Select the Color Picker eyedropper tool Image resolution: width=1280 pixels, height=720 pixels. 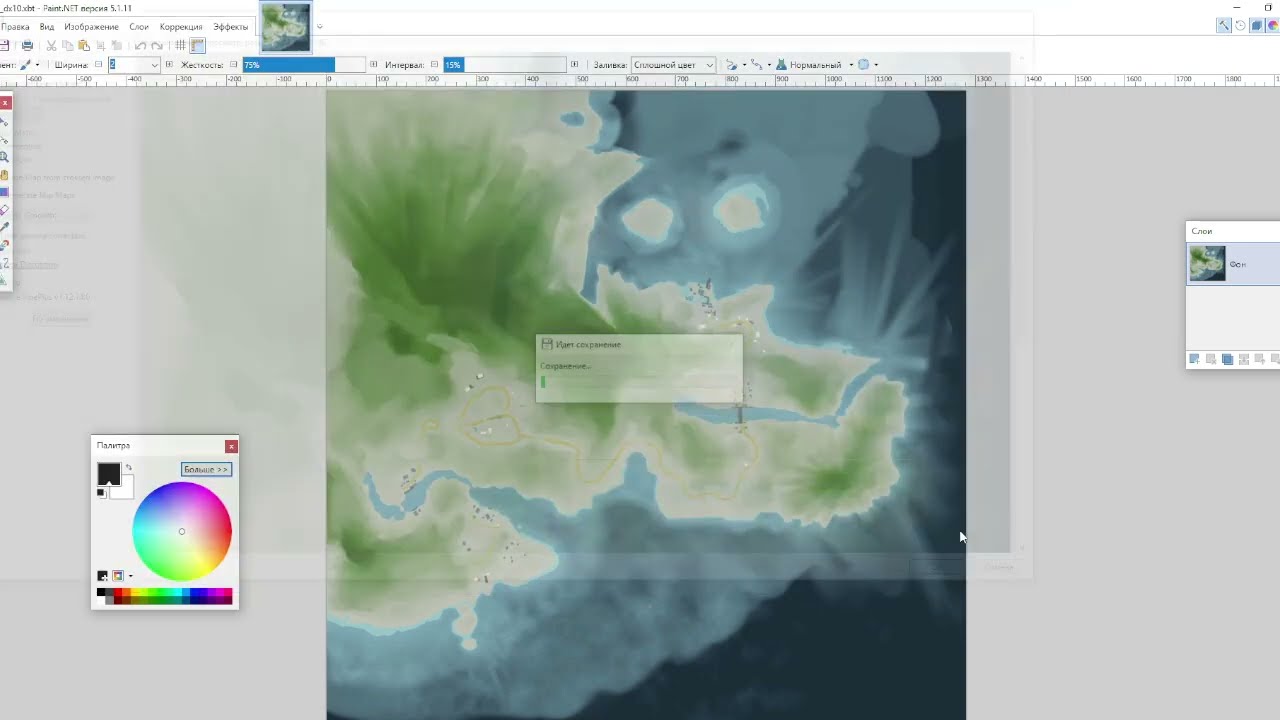pyautogui.click(x=5, y=227)
